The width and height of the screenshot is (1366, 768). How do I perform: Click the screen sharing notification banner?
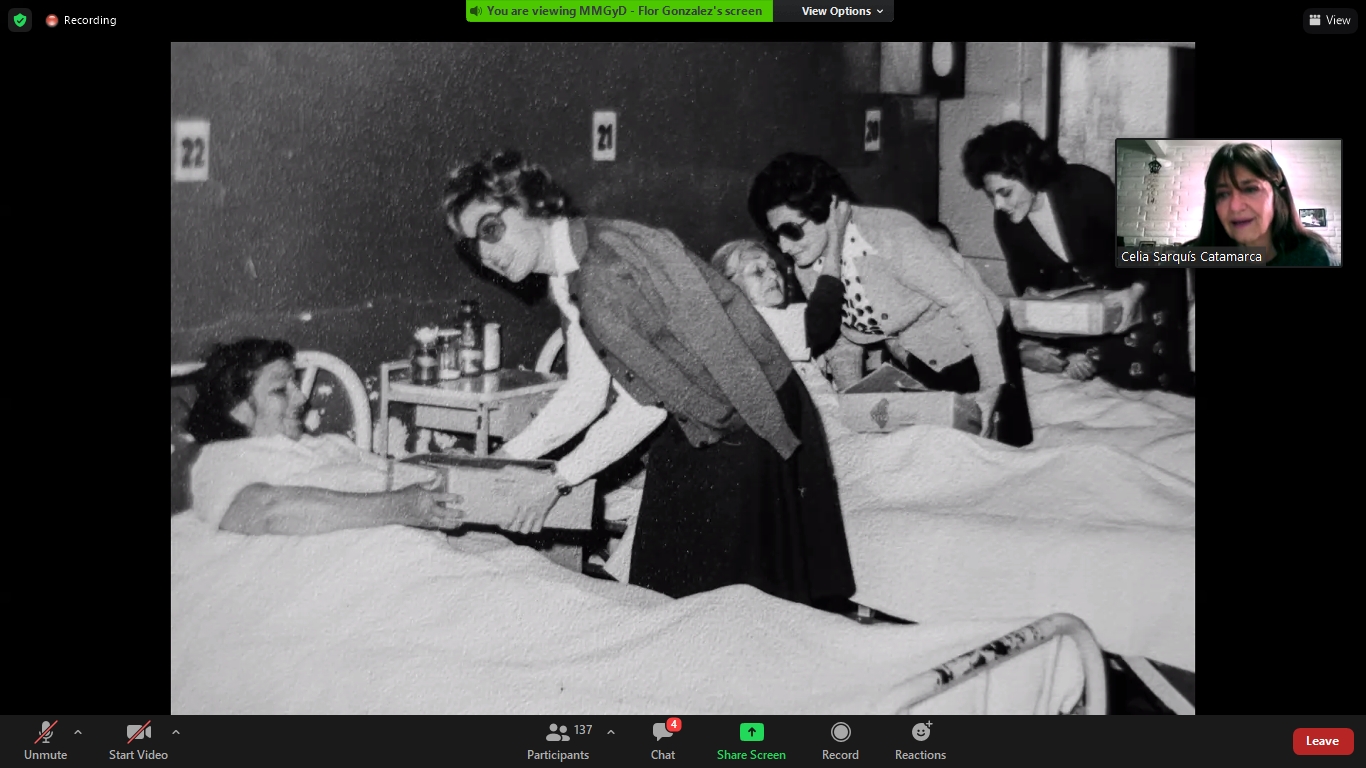pos(619,11)
